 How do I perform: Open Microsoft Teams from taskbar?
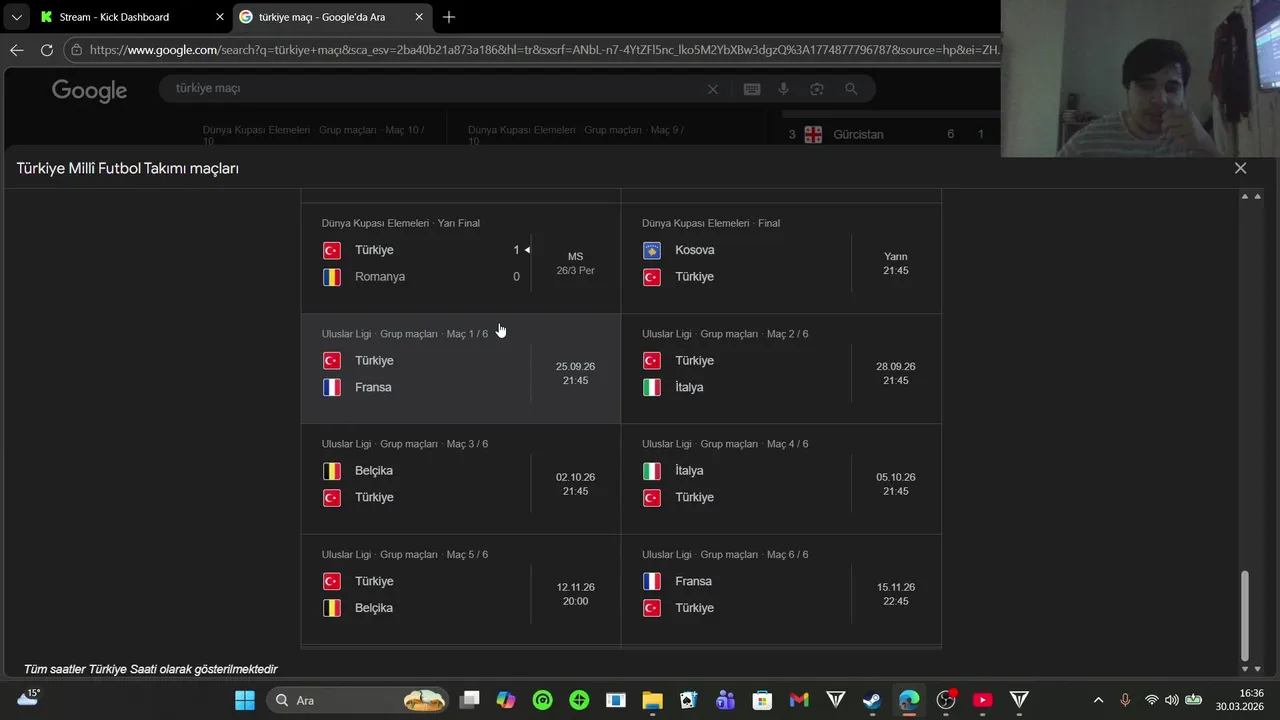point(725,700)
